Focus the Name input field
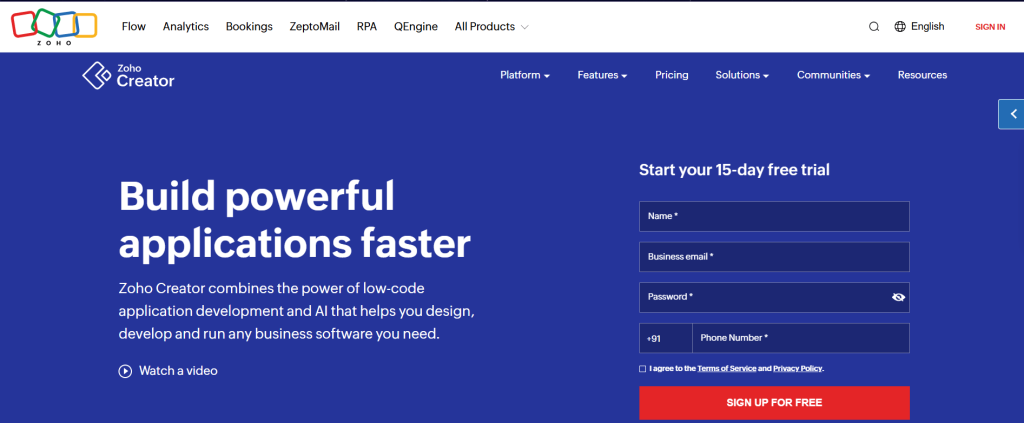 tap(774, 216)
